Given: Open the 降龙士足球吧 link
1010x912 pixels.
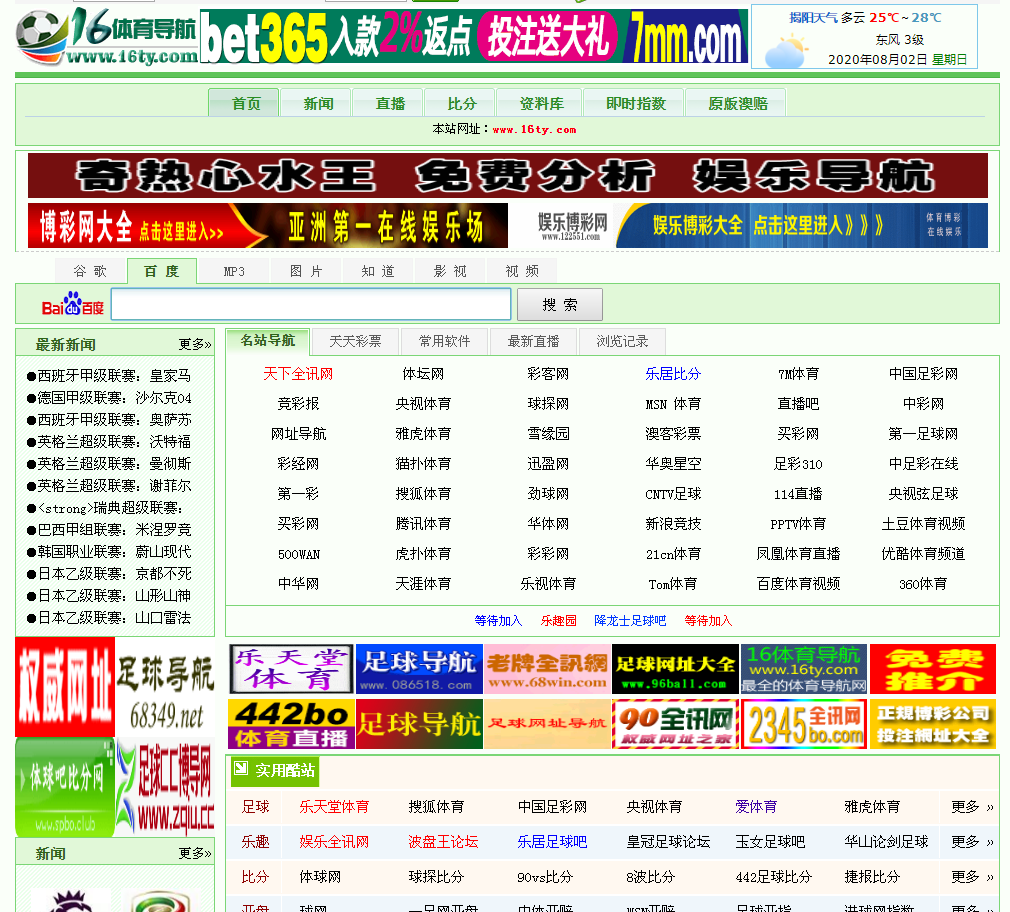Looking at the screenshot, I should coord(630,621).
